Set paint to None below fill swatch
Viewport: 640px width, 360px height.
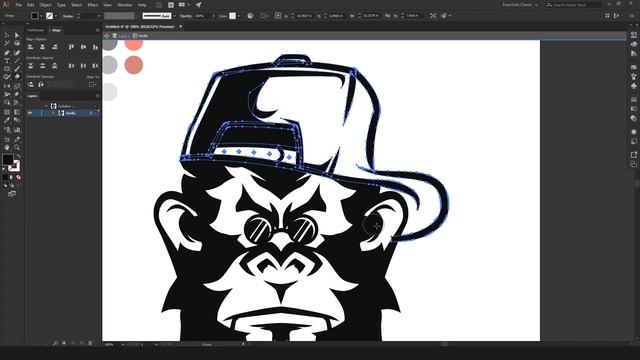(18, 178)
